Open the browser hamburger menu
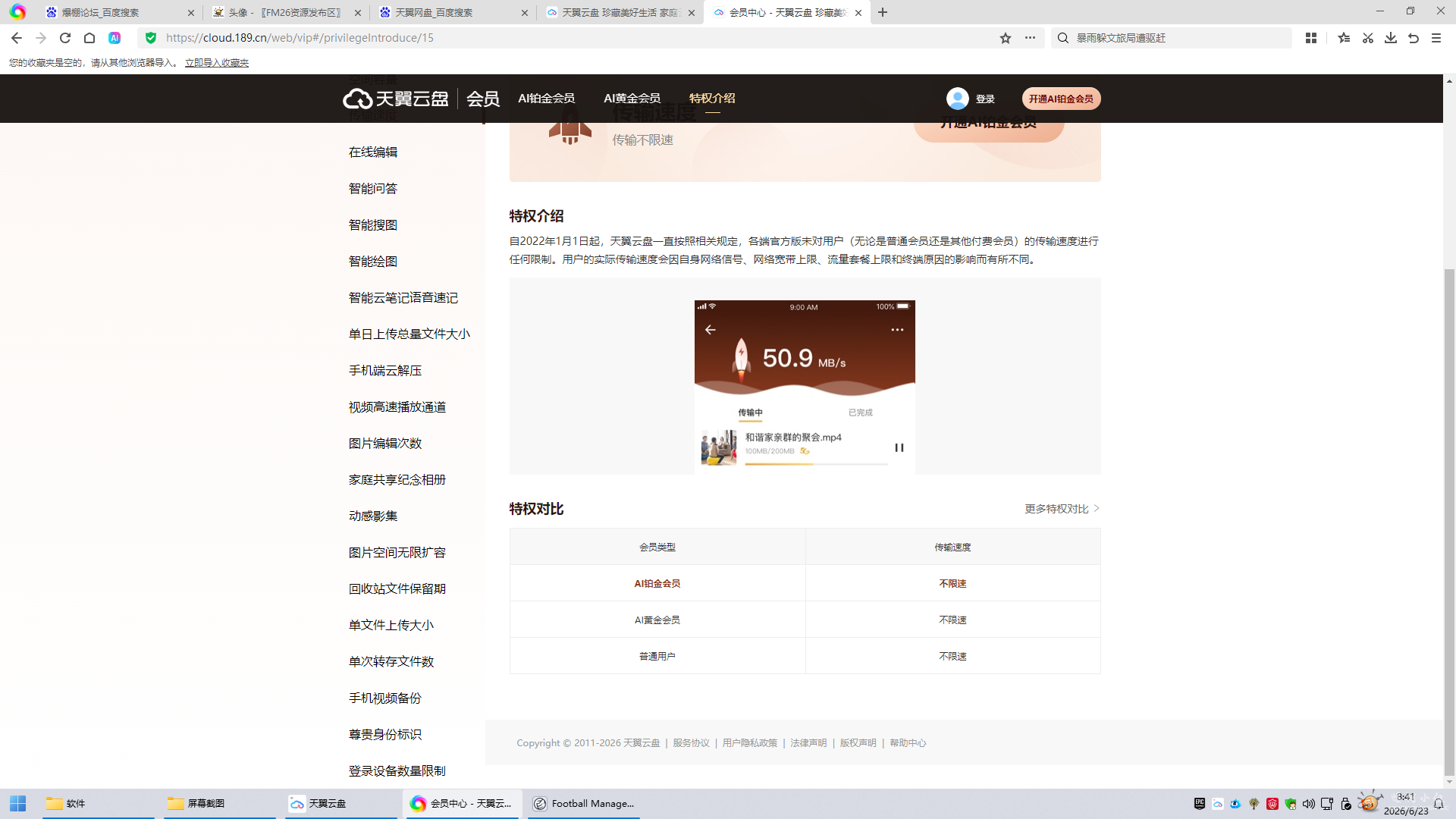Viewport: 1456px width, 819px height. click(x=1436, y=38)
